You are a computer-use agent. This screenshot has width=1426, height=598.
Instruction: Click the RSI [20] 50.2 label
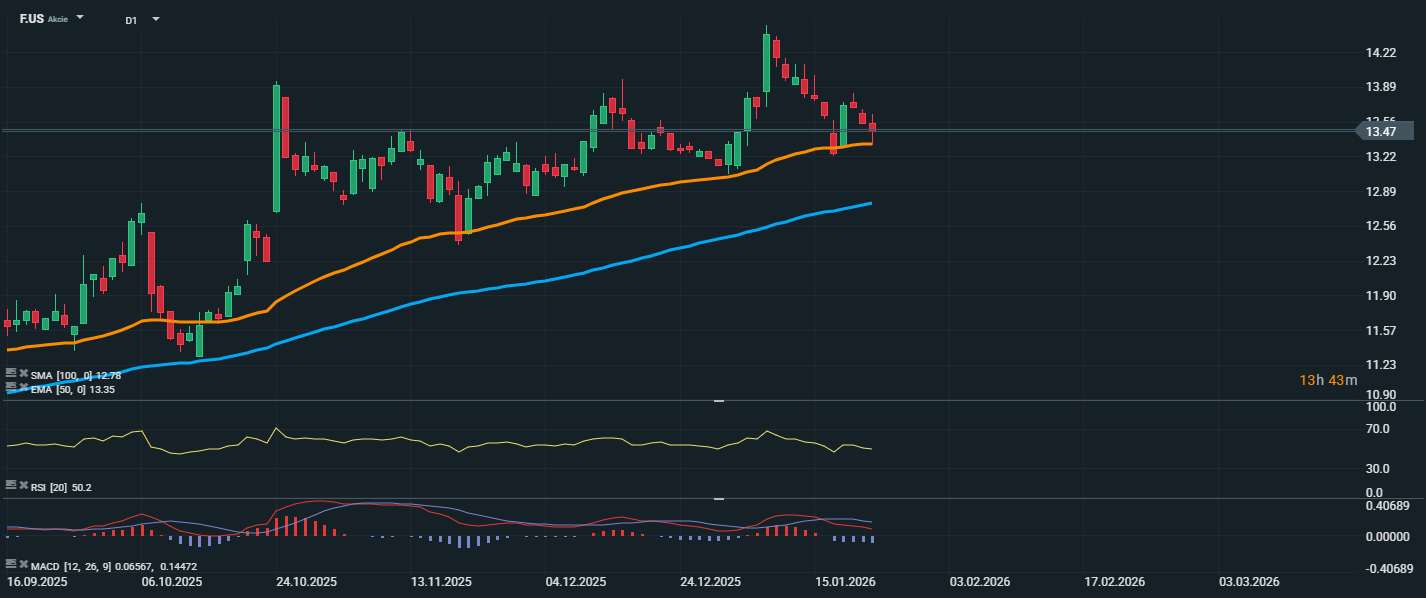[62, 486]
